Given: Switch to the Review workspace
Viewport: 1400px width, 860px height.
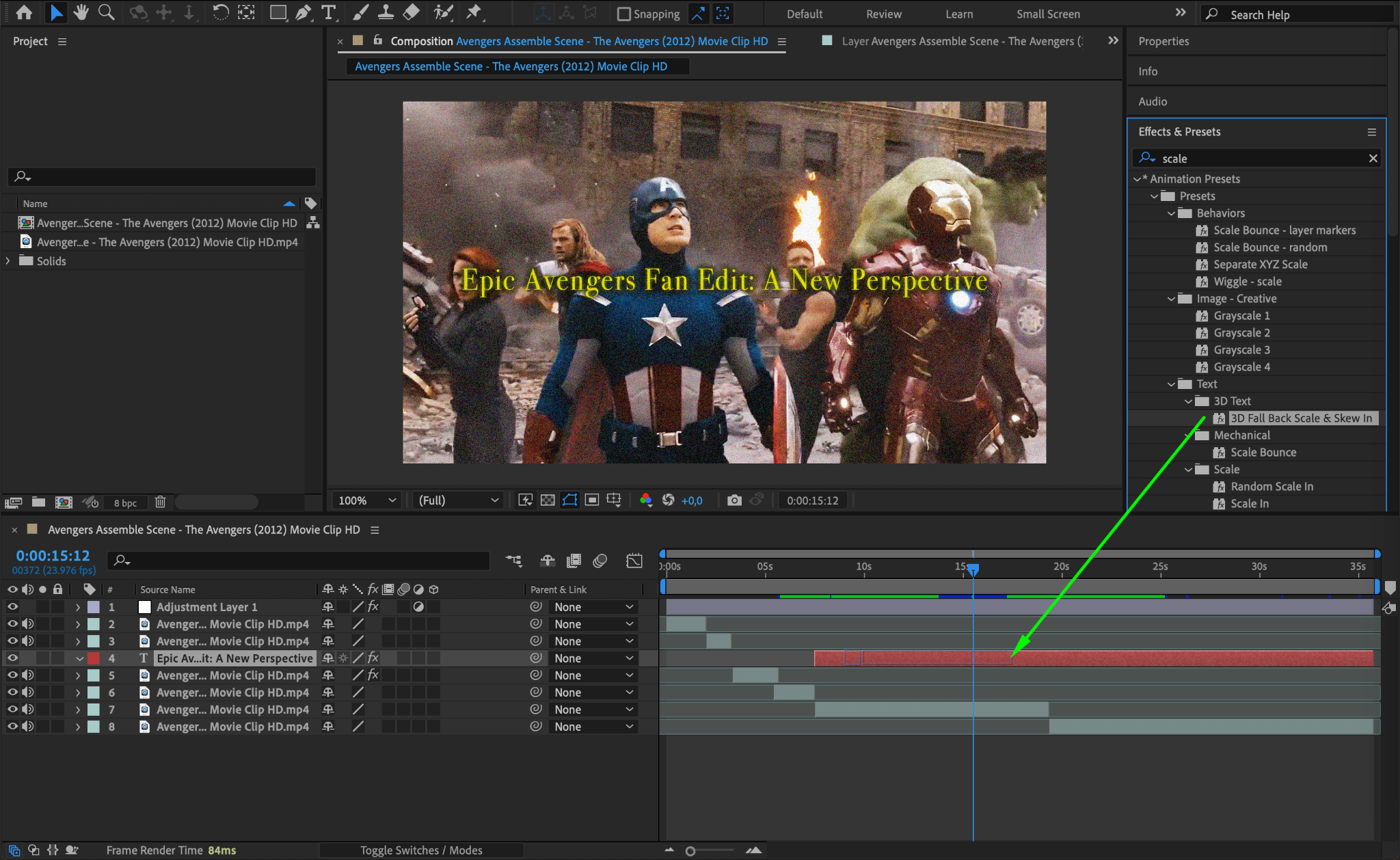Looking at the screenshot, I should pyautogui.click(x=883, y=14).
